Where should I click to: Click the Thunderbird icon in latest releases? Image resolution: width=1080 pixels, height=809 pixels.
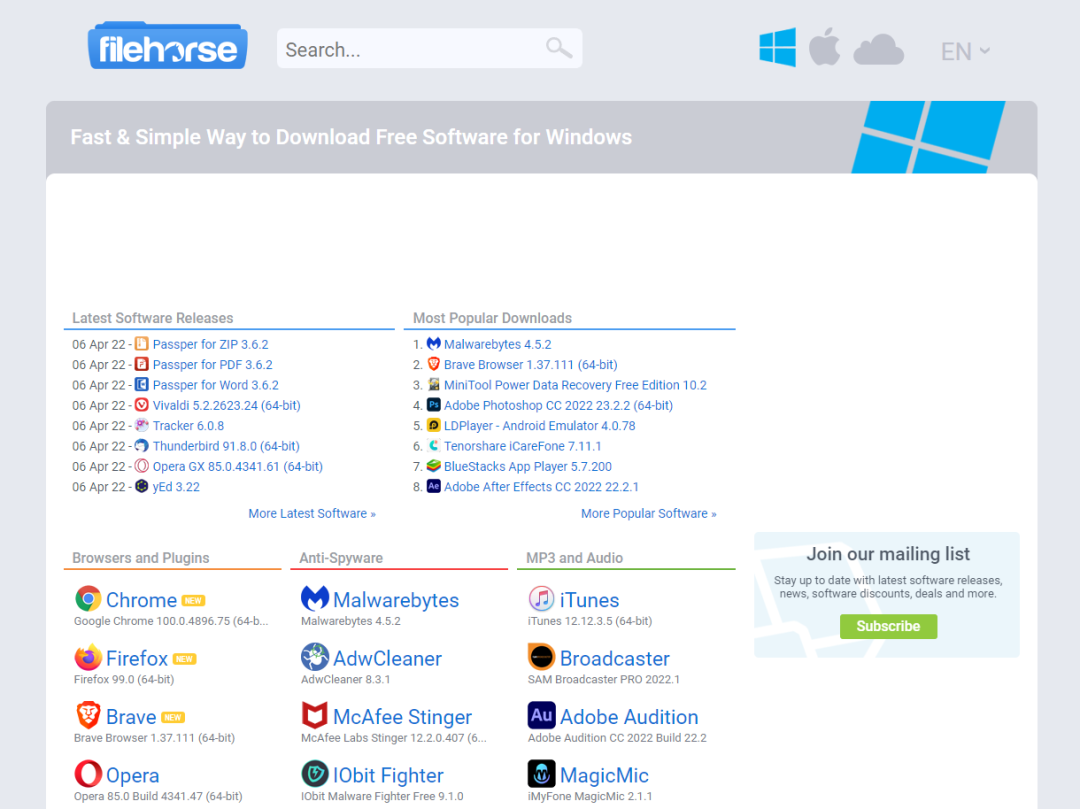(x=141, y=445)
